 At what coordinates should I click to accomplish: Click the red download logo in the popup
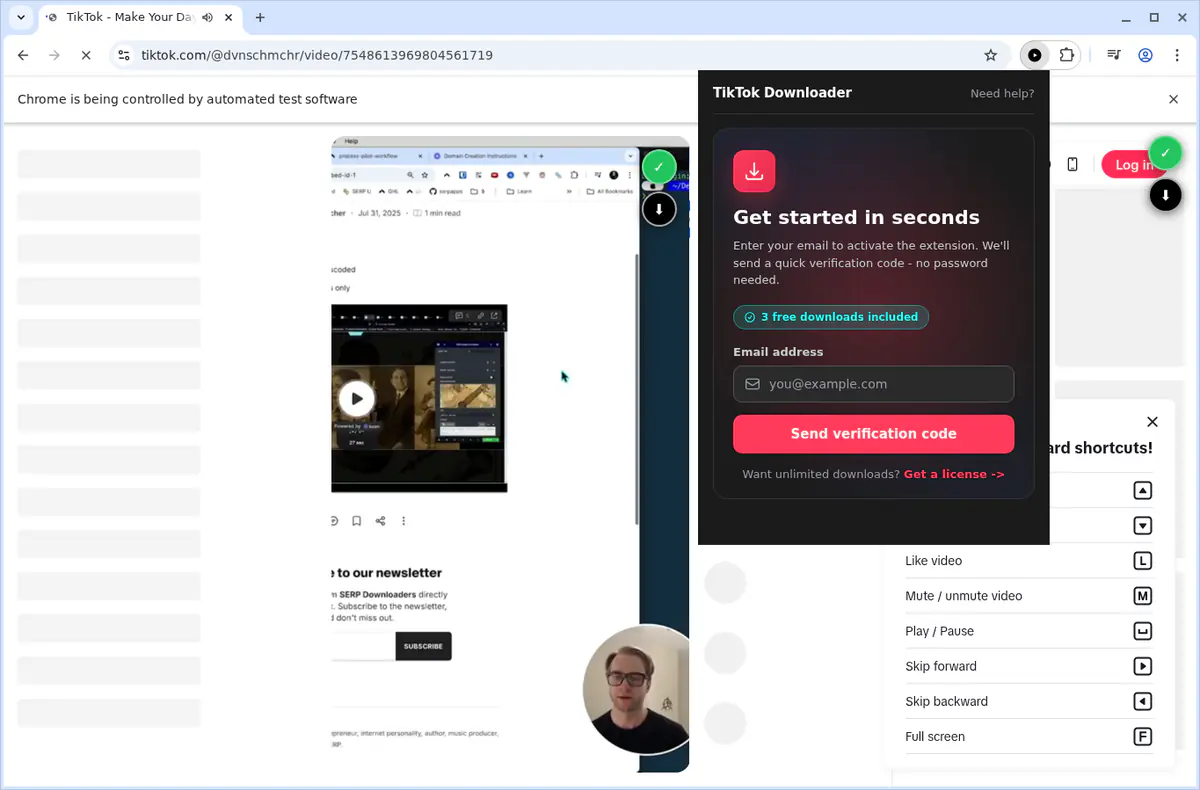[754, 171]
